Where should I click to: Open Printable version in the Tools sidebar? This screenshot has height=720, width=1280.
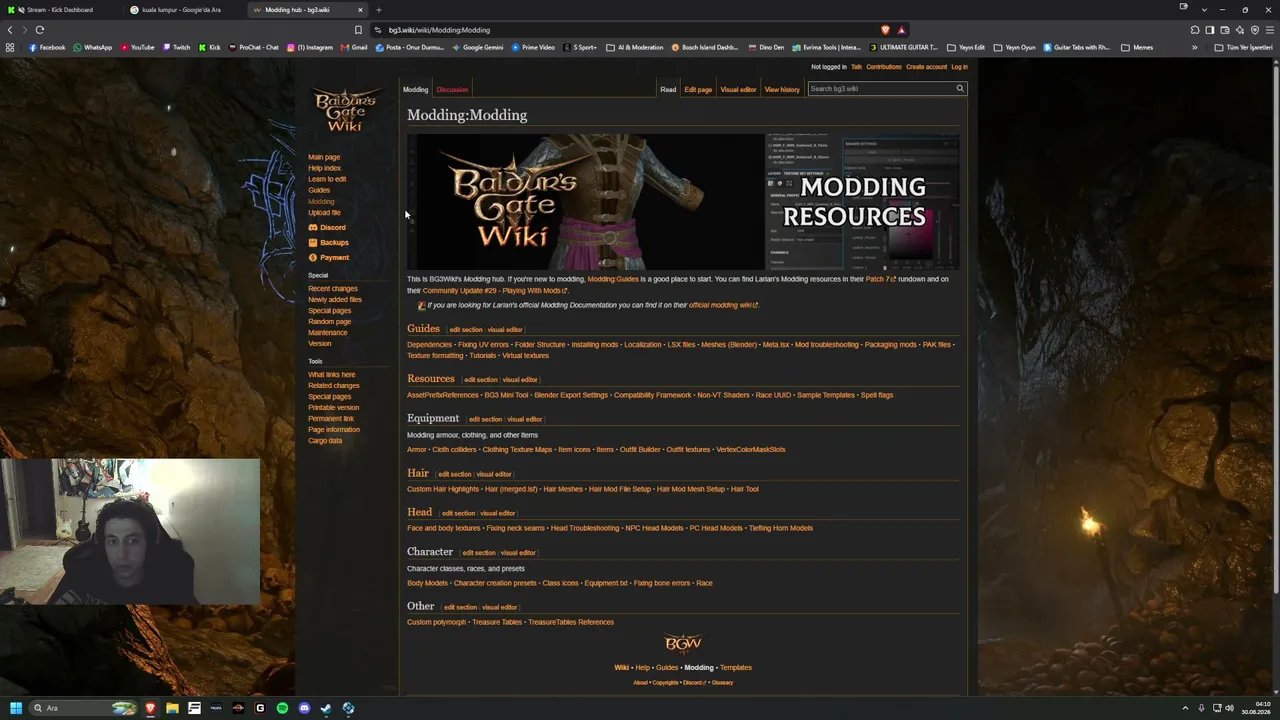pyautogui.click(x=333, y=408)
